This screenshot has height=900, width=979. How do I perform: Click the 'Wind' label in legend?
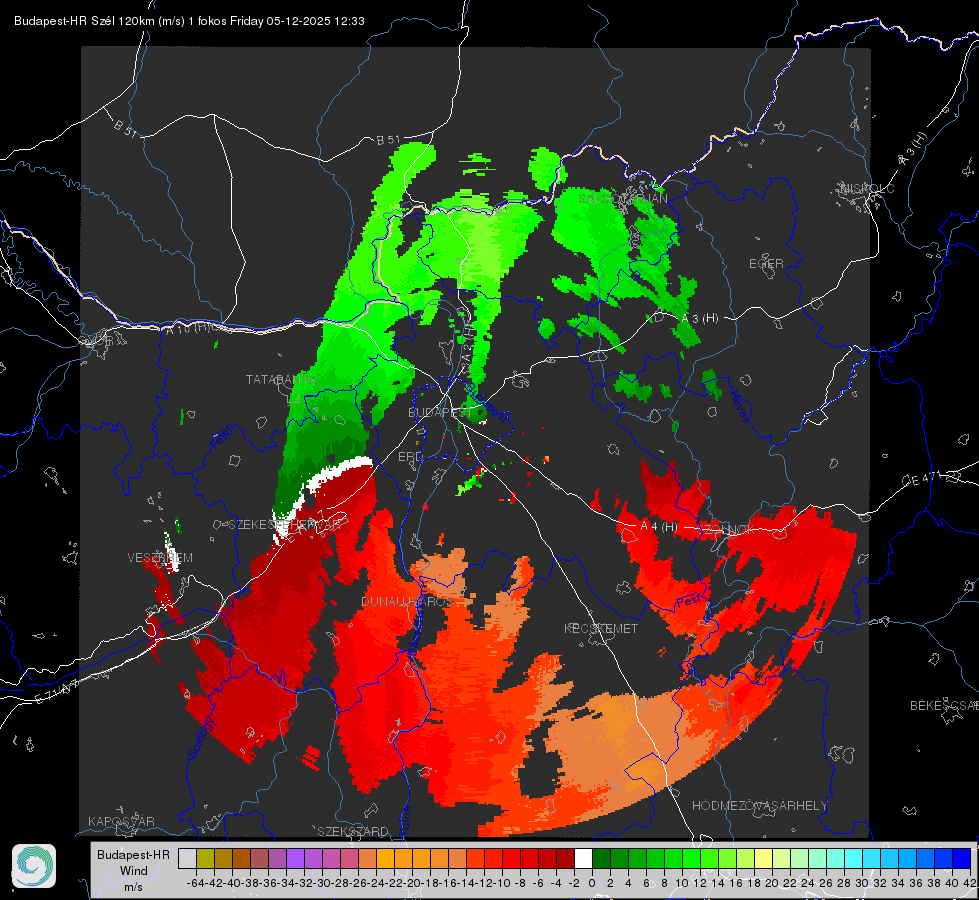(134, 870)
